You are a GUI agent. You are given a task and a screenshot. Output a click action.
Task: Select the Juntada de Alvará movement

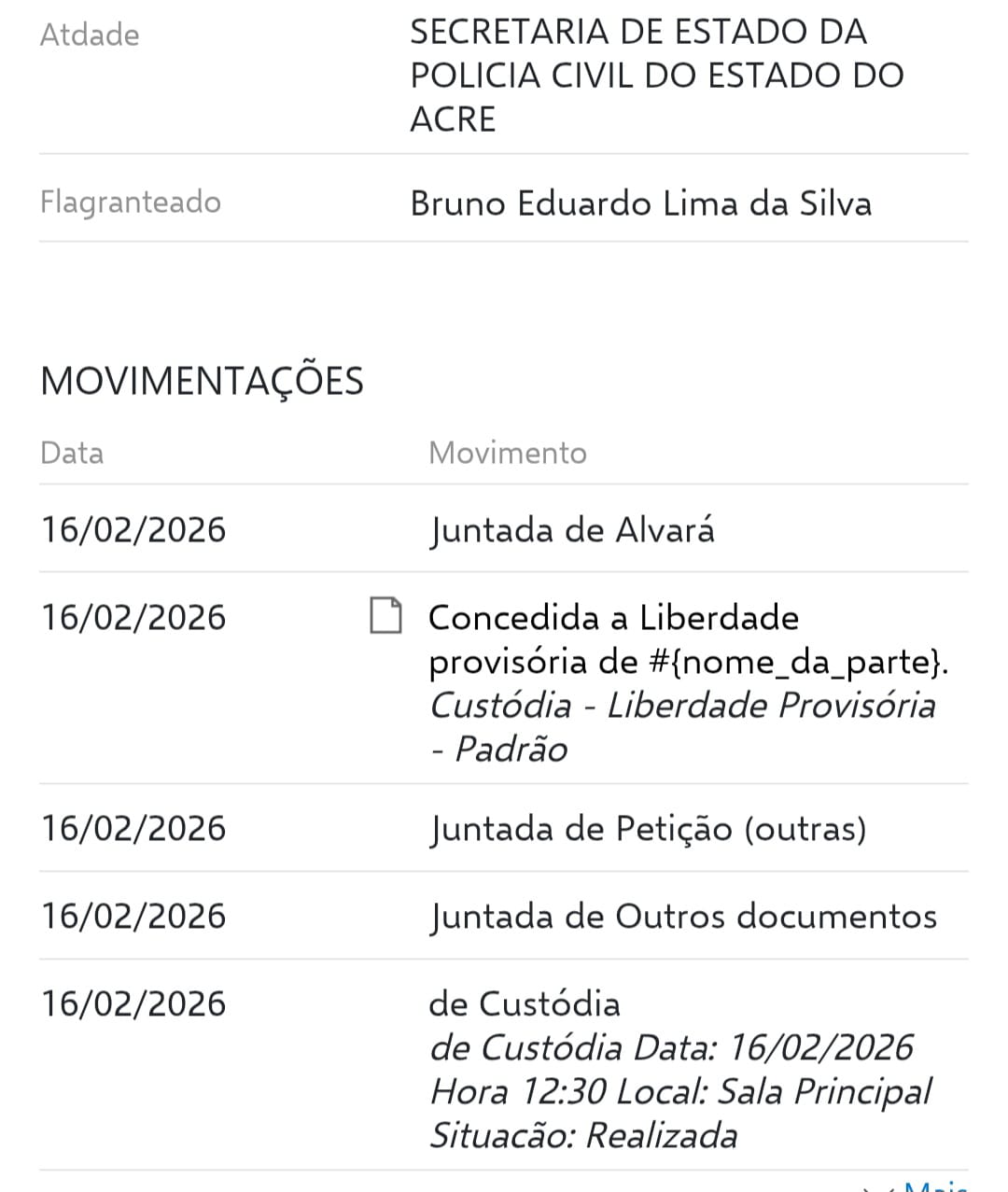click(571, 530)
